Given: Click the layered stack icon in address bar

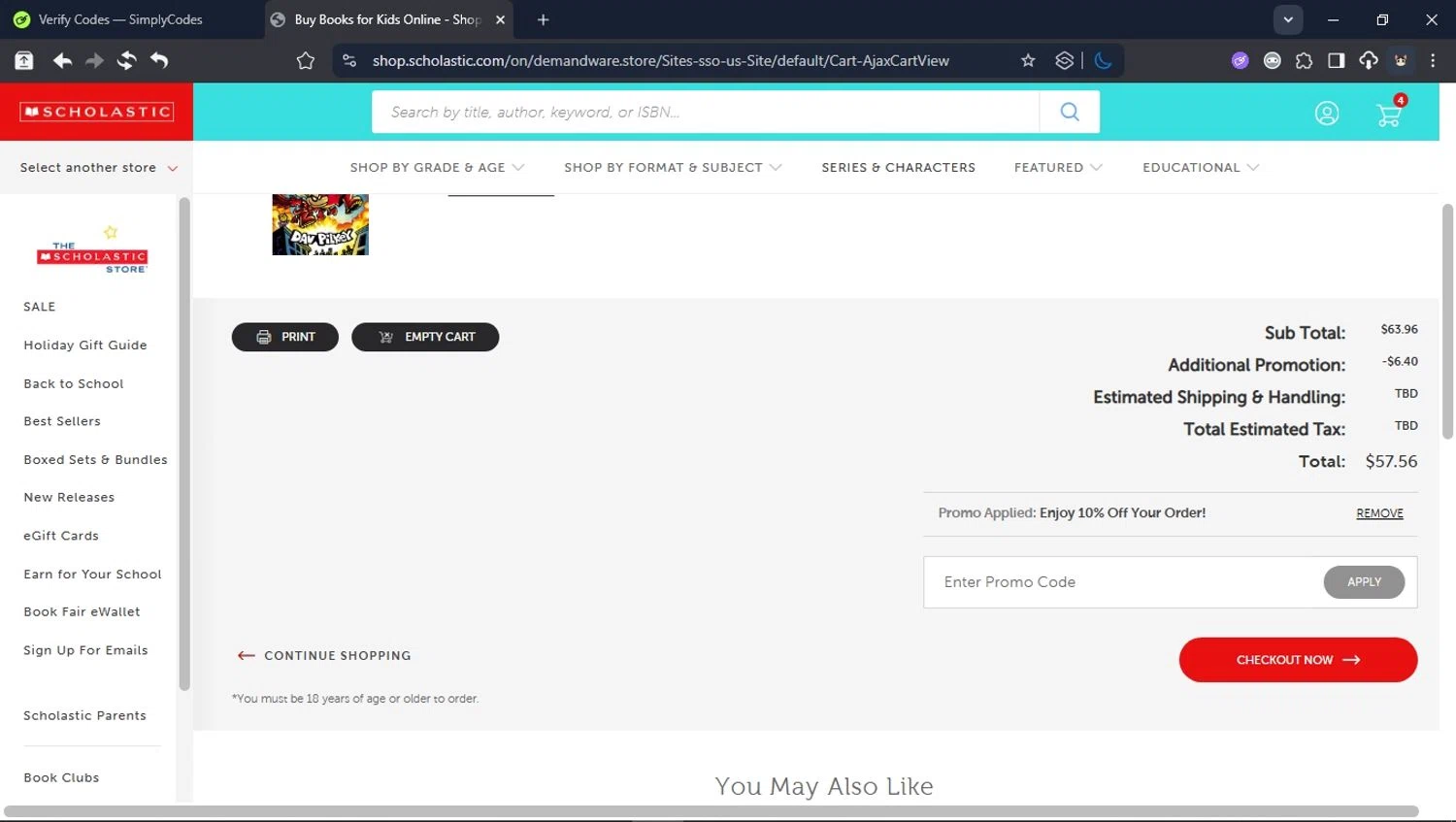Looking at the screenshot, I should point(1065,60).
